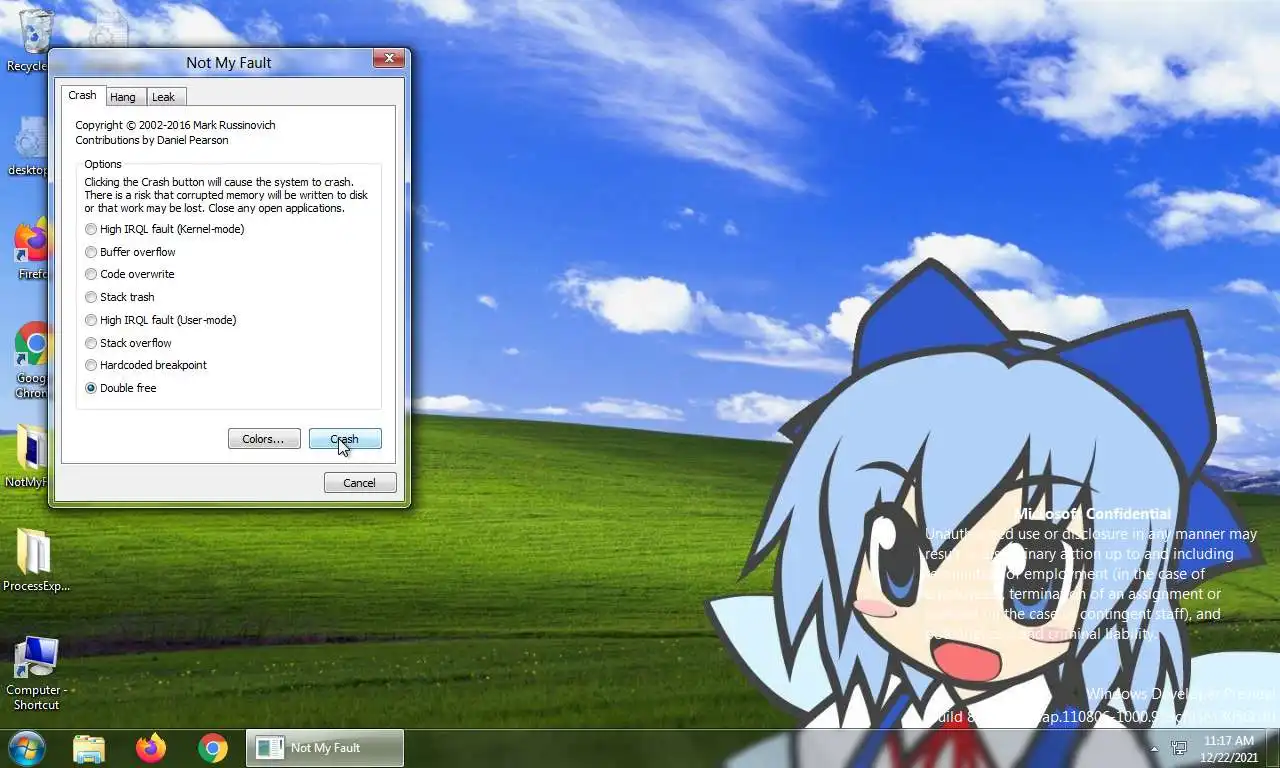Select the Stack trash option

(120, 297)
